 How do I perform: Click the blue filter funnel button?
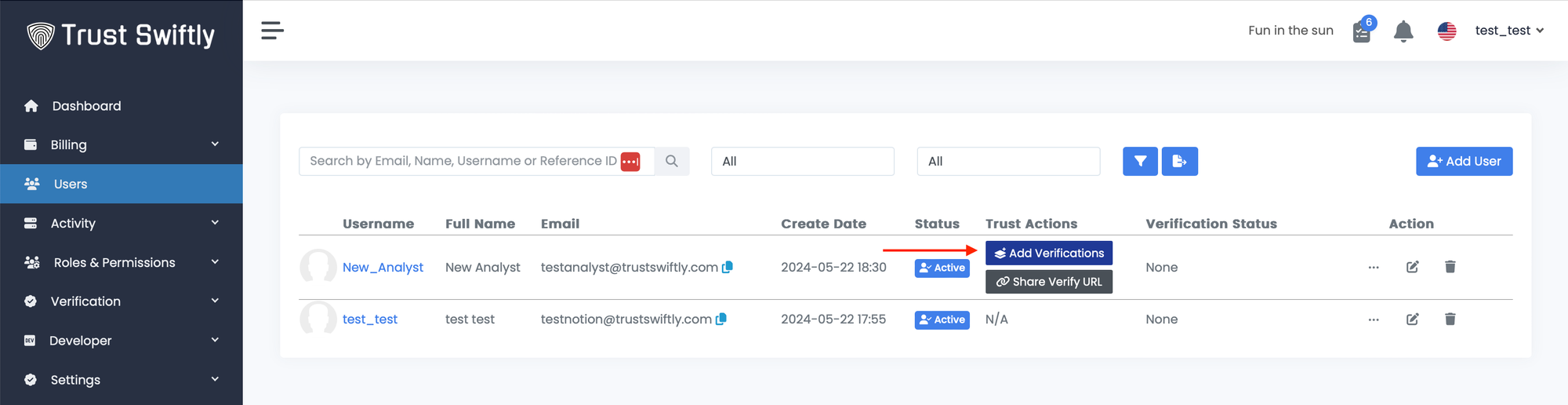coord(1140,161)
